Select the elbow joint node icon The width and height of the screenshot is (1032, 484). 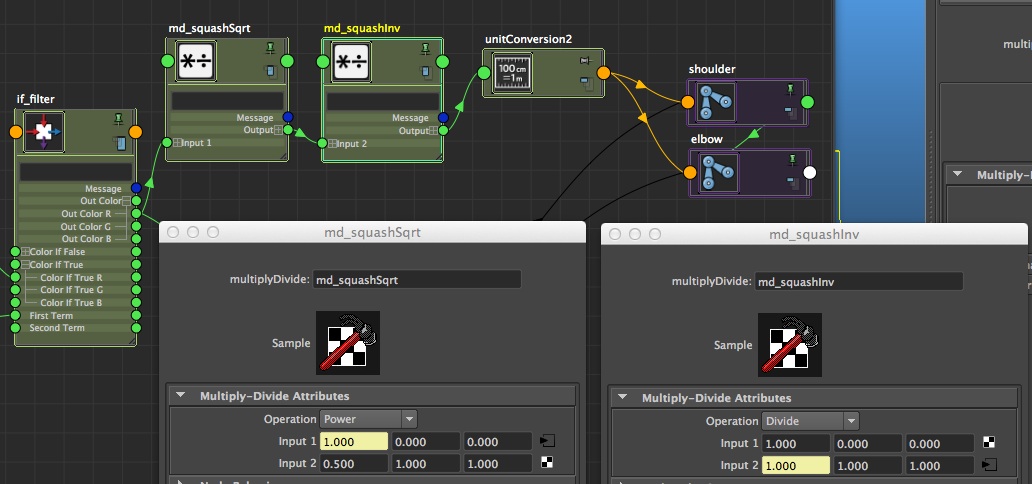714,171
